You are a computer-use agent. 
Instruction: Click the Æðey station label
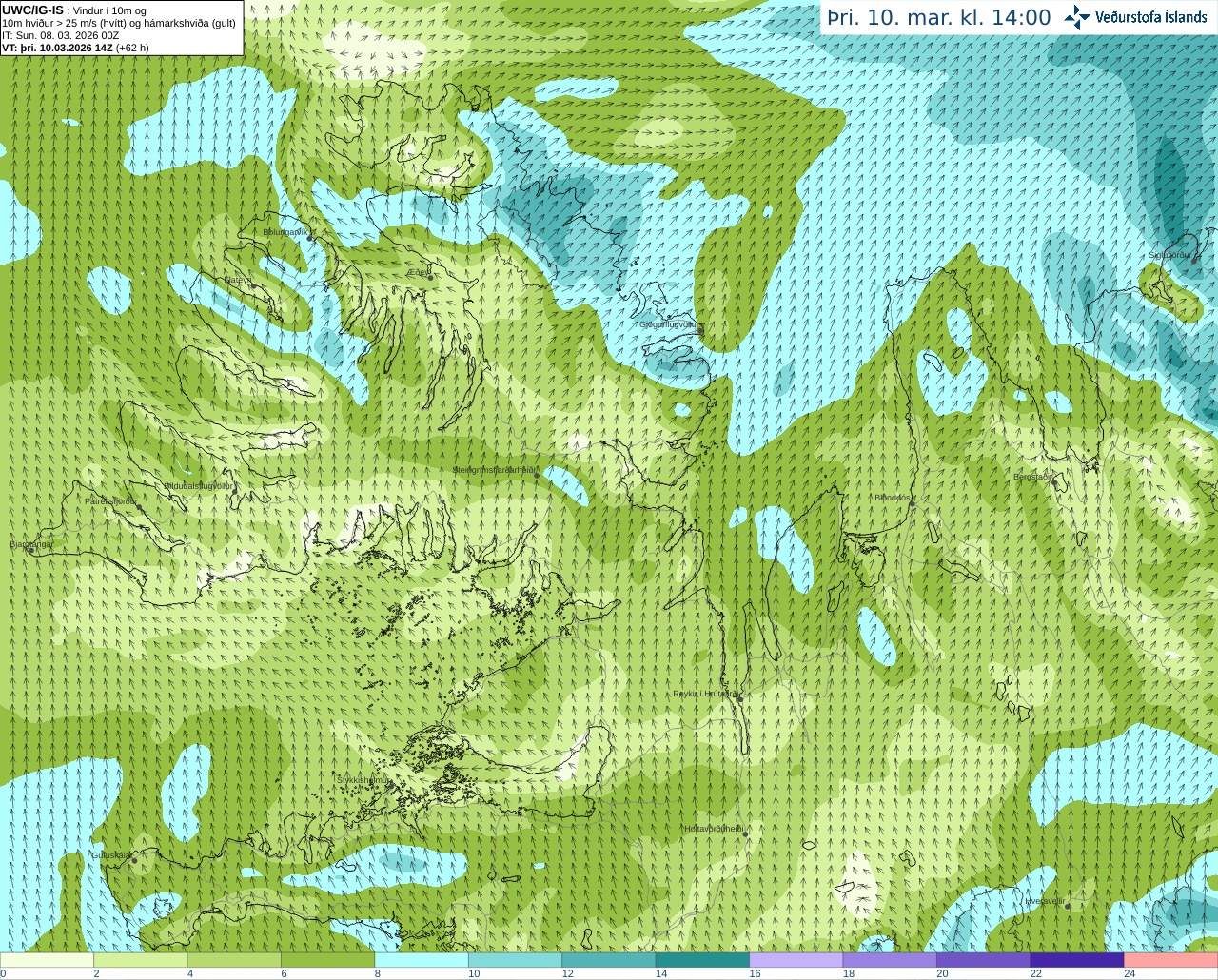[419, 271]
